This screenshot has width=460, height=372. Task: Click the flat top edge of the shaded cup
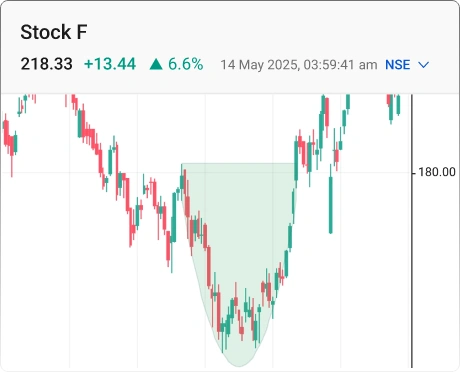pyautogui.click(x=238, y=163)
